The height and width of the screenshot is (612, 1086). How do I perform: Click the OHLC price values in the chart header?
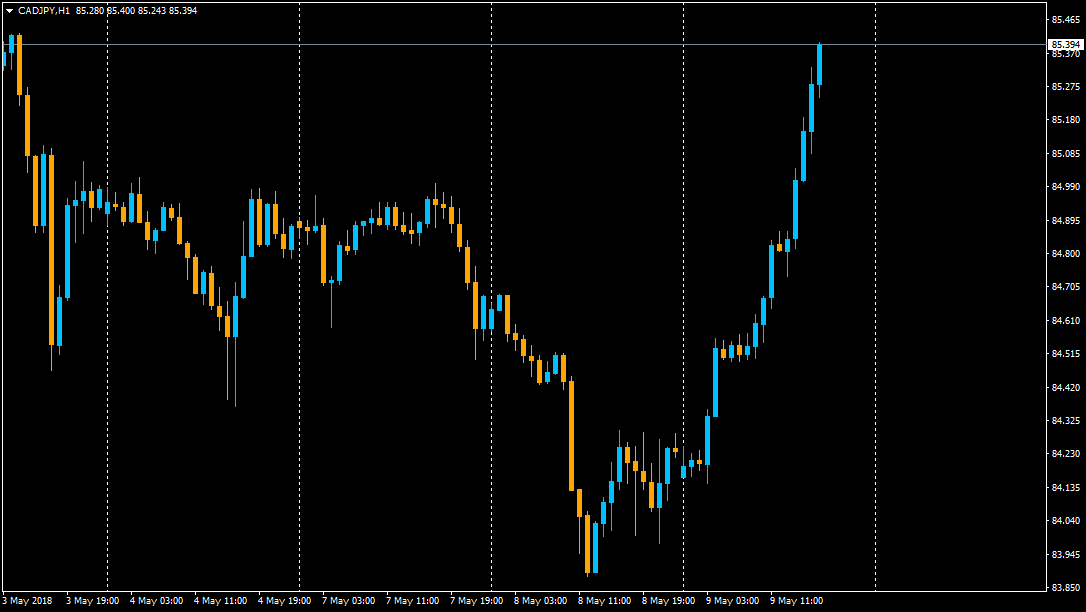click(x=136, y=10)
